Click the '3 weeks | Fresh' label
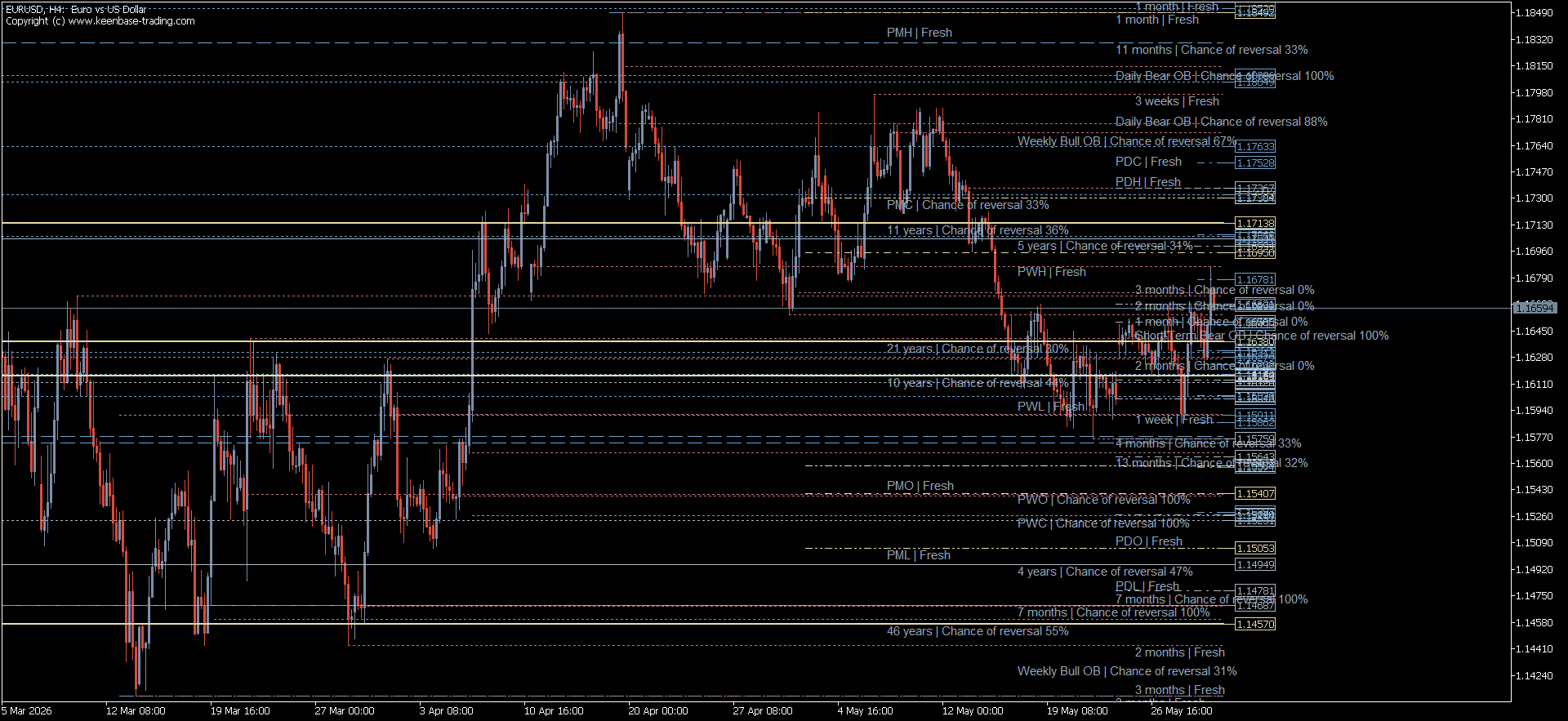The height and width of the screenshot is (721, 1568). coord(1177,101)
